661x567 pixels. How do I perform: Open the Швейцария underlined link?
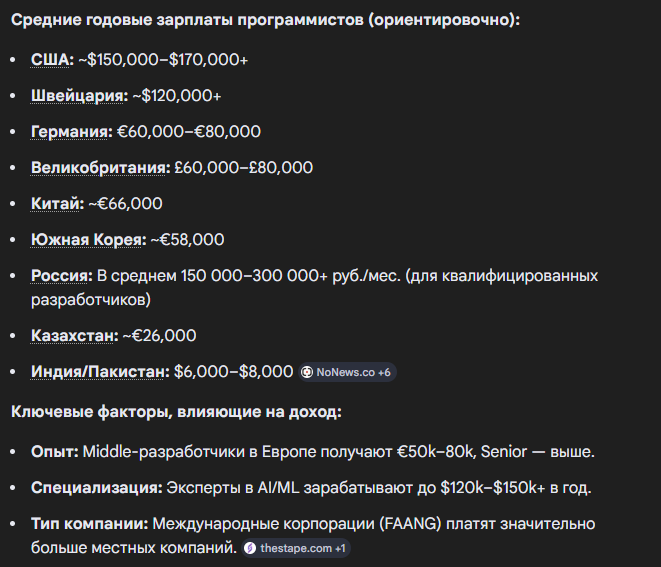click(x=78, y=96)
